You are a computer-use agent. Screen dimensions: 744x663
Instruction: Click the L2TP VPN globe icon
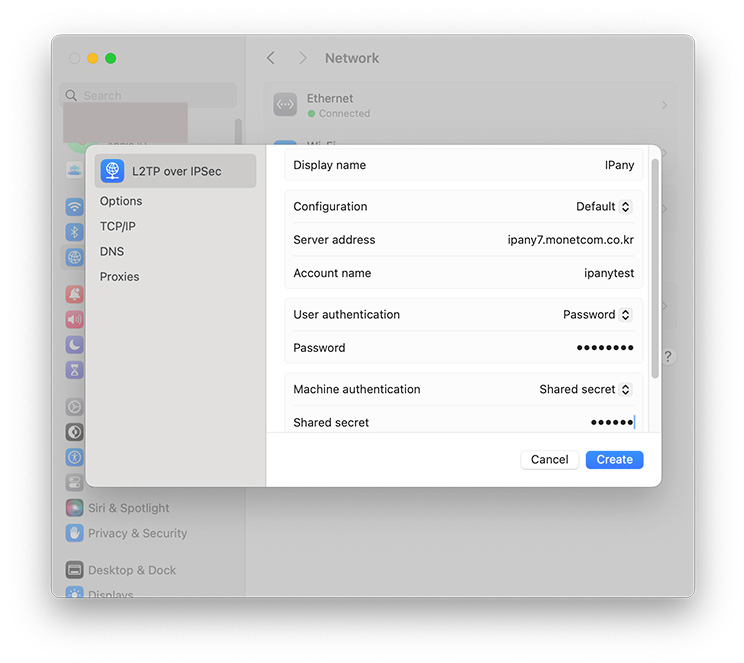pyautogui.click(x=112, y=171)
